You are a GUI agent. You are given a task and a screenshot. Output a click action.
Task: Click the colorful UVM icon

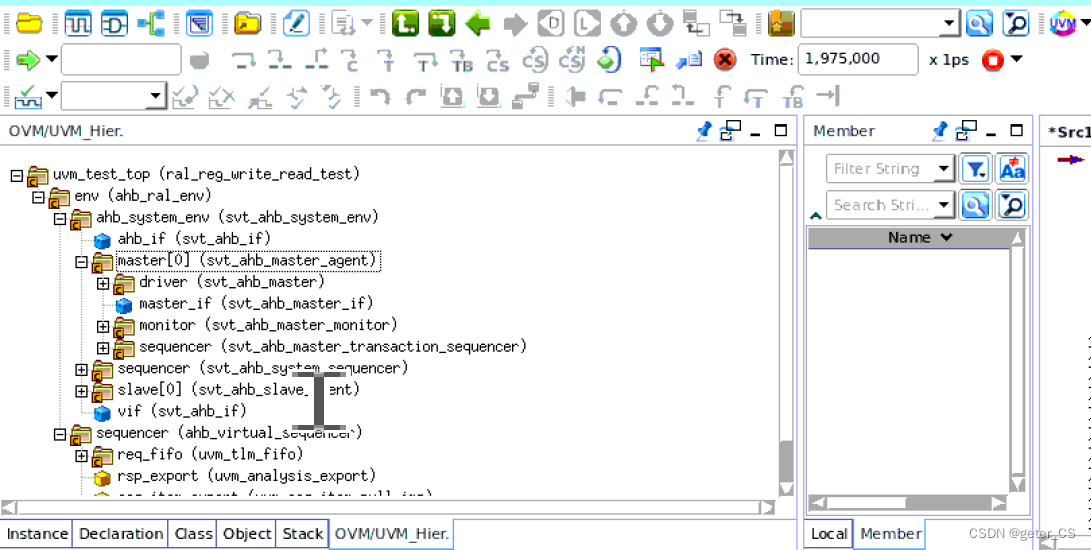tap(1062, 24)
